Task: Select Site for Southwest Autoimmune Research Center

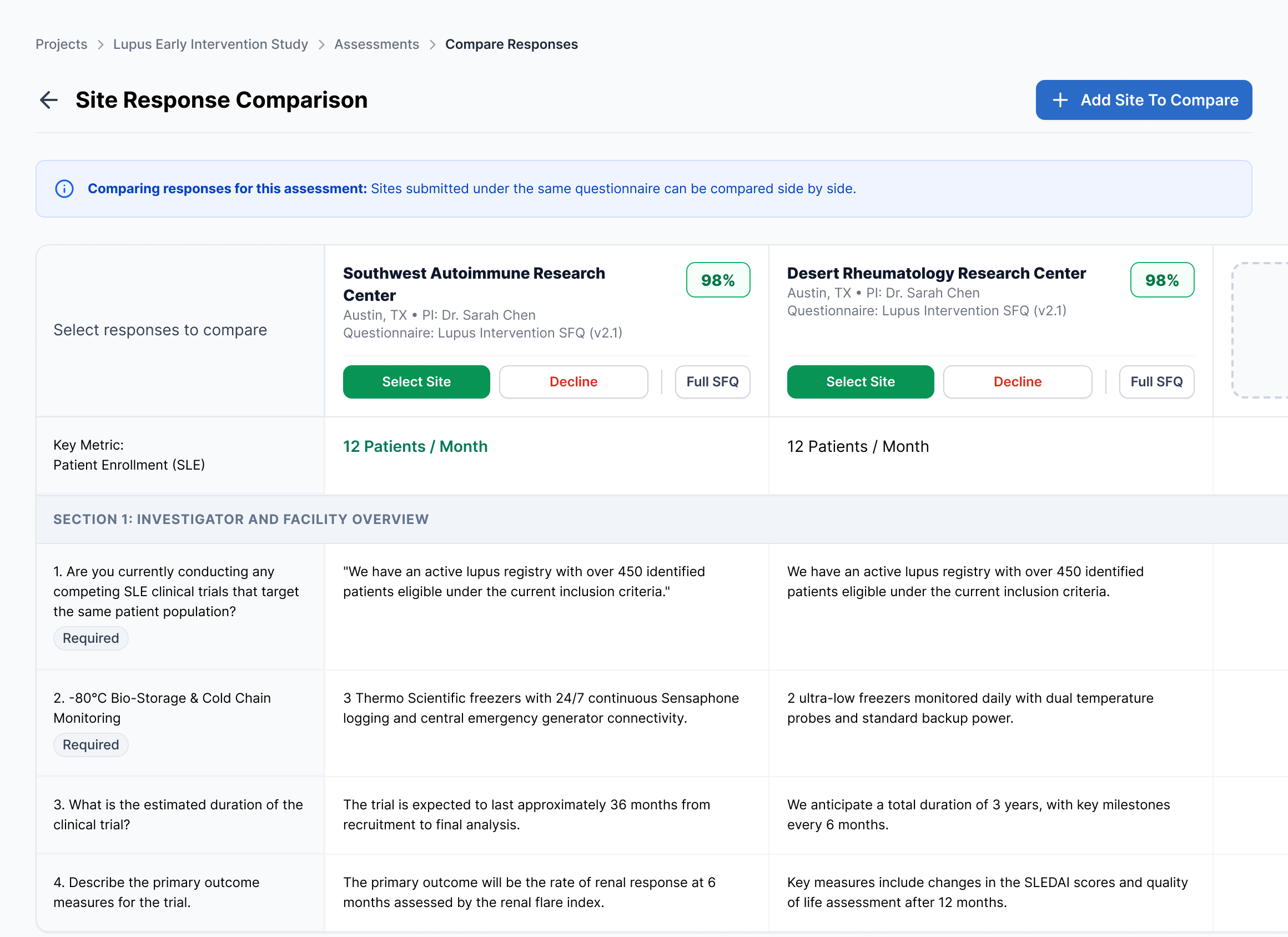Action: click(x=416, y=381)
